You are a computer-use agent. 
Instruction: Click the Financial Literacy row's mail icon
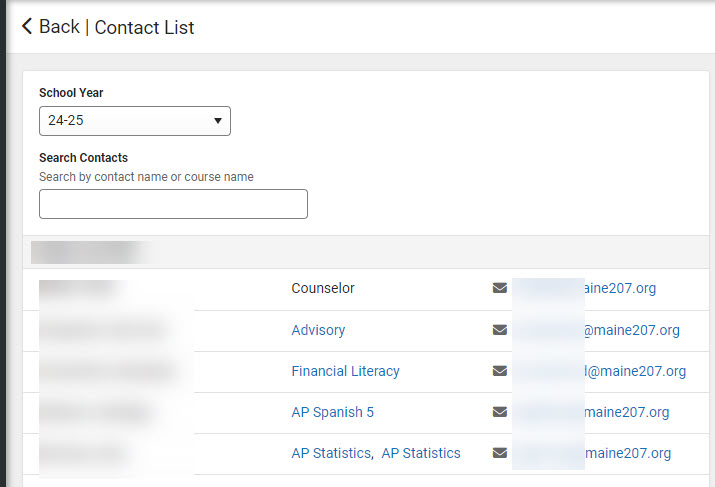pos(500,371)
